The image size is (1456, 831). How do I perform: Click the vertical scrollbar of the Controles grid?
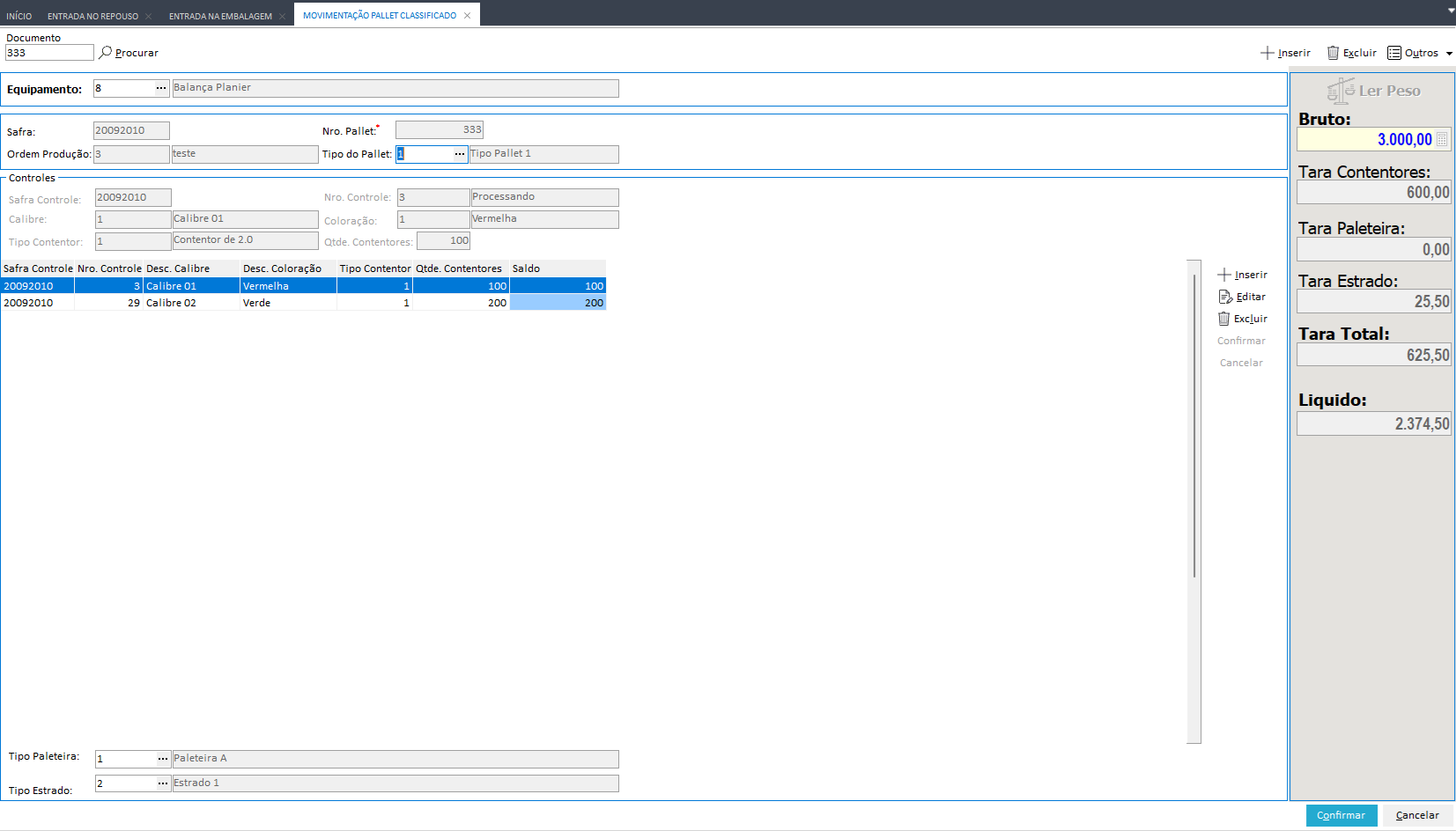coord(1194,502)
